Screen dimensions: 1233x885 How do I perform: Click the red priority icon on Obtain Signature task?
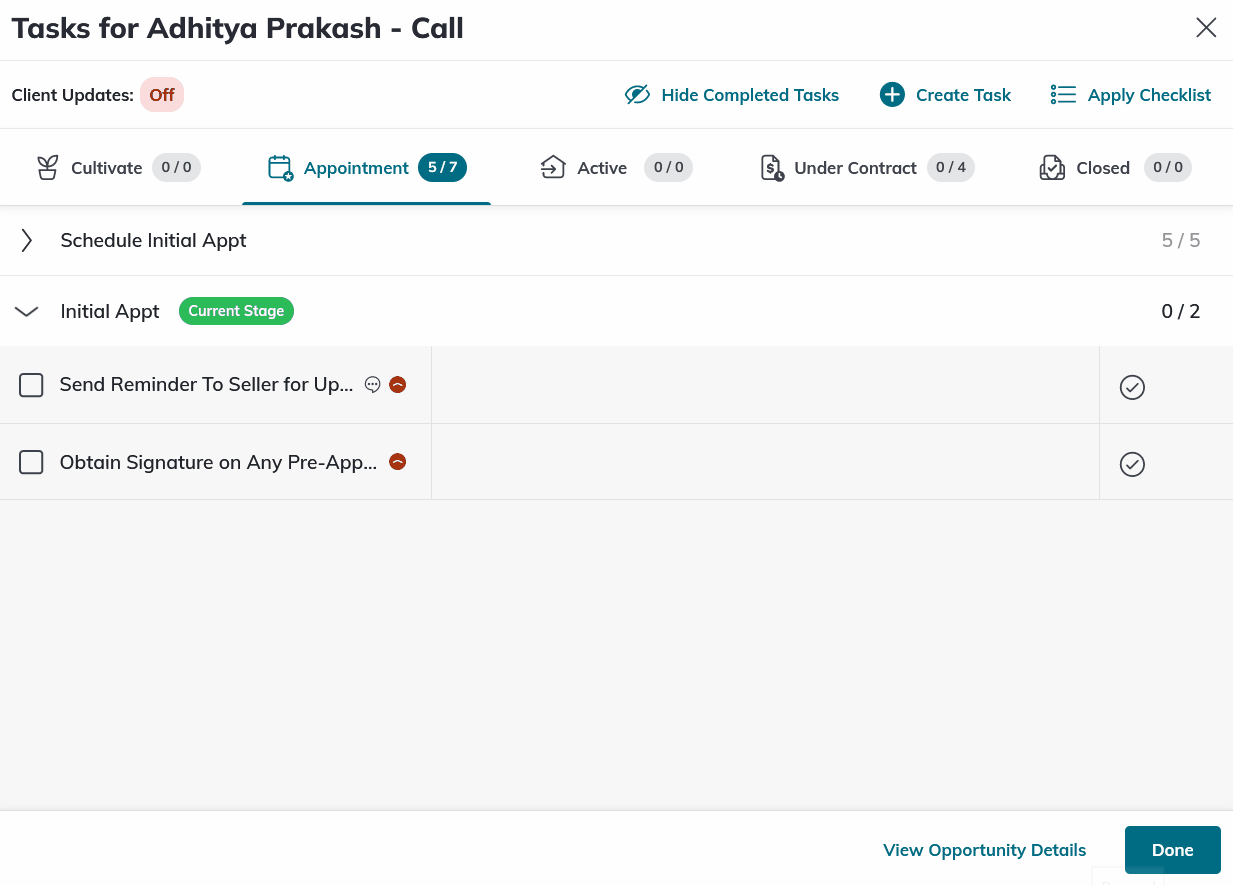[397, 461]
